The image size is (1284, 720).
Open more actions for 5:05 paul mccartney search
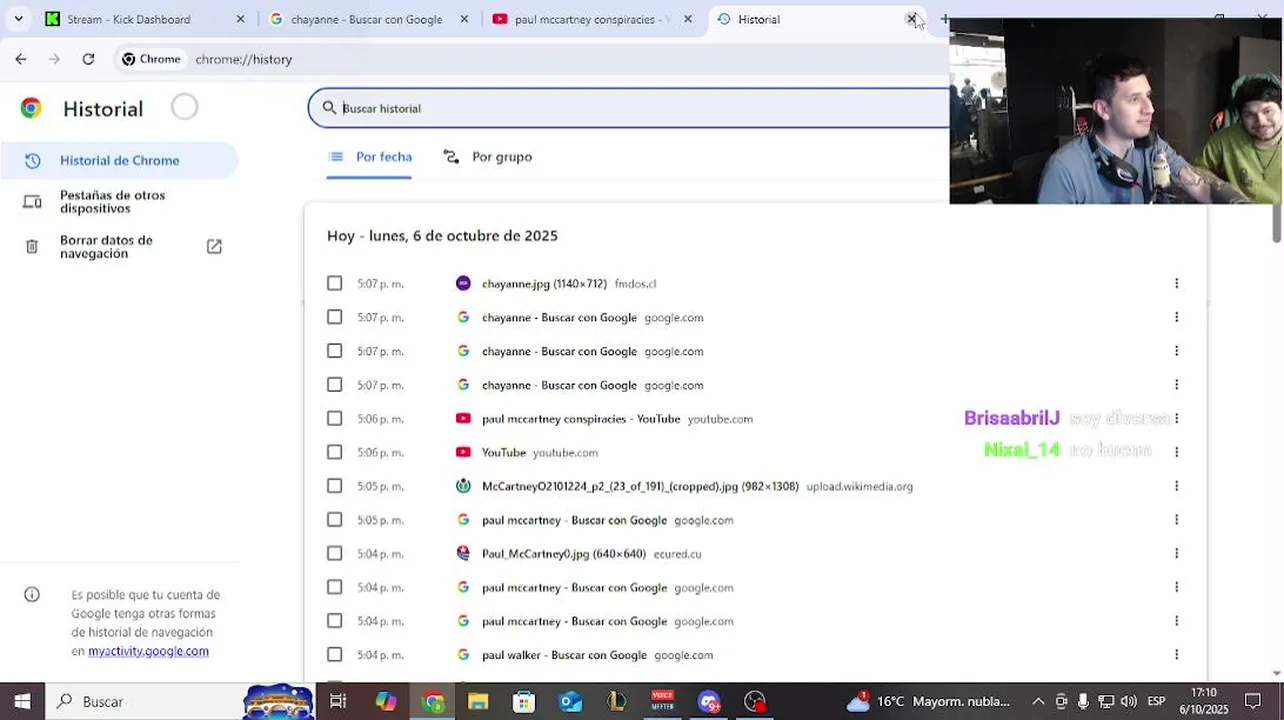1176,520
